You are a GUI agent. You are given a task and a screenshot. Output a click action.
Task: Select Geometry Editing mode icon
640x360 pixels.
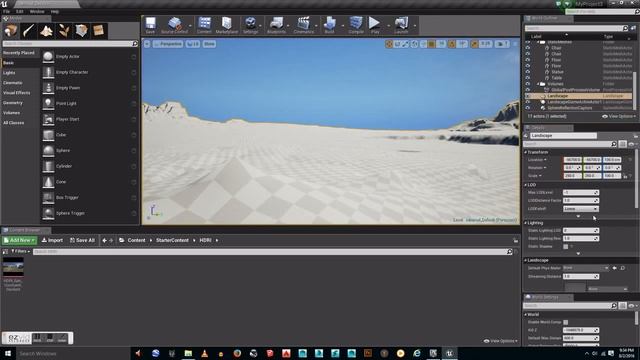point(81,31)
